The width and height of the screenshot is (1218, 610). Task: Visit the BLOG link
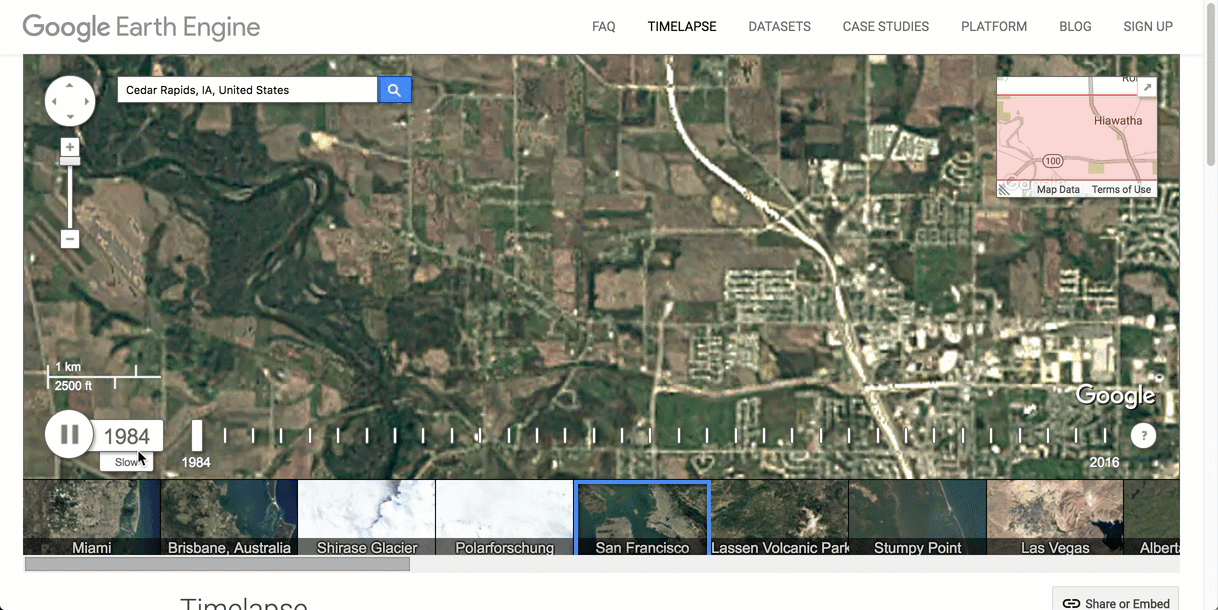coord(1075,27)
